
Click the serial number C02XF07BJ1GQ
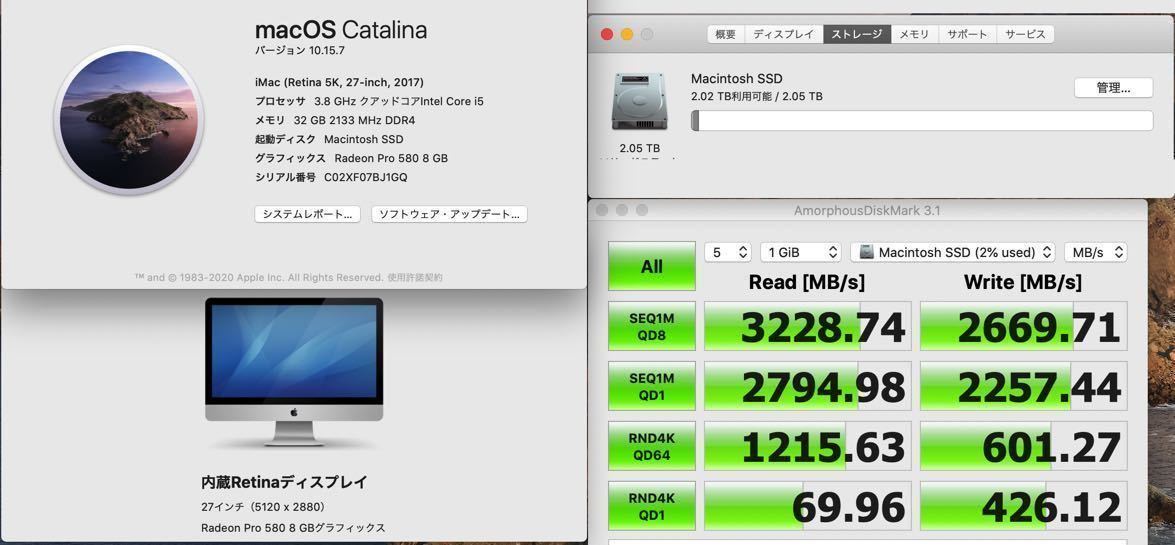click(x=366, y=178)
